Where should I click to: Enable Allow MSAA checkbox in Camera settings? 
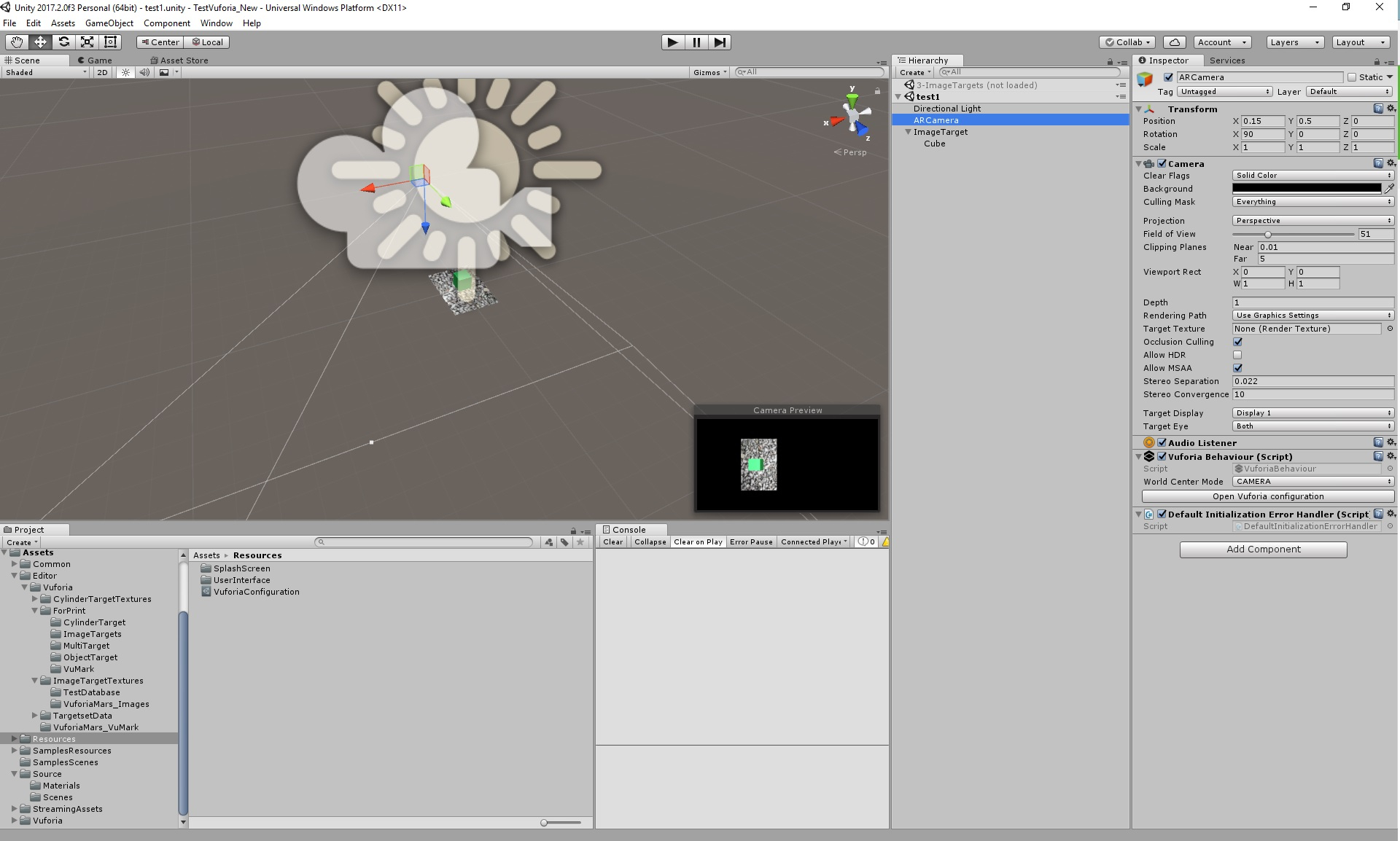click(1238, 368)
